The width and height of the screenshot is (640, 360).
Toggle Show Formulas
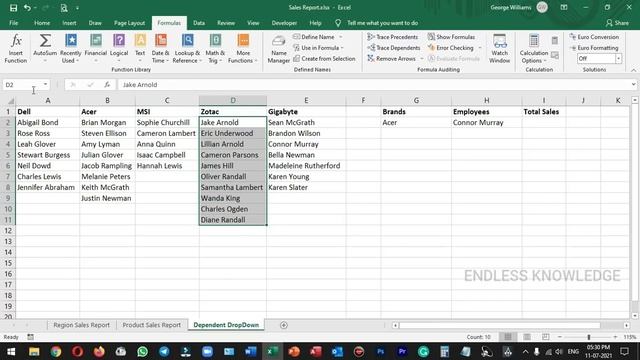click(451, 37)
